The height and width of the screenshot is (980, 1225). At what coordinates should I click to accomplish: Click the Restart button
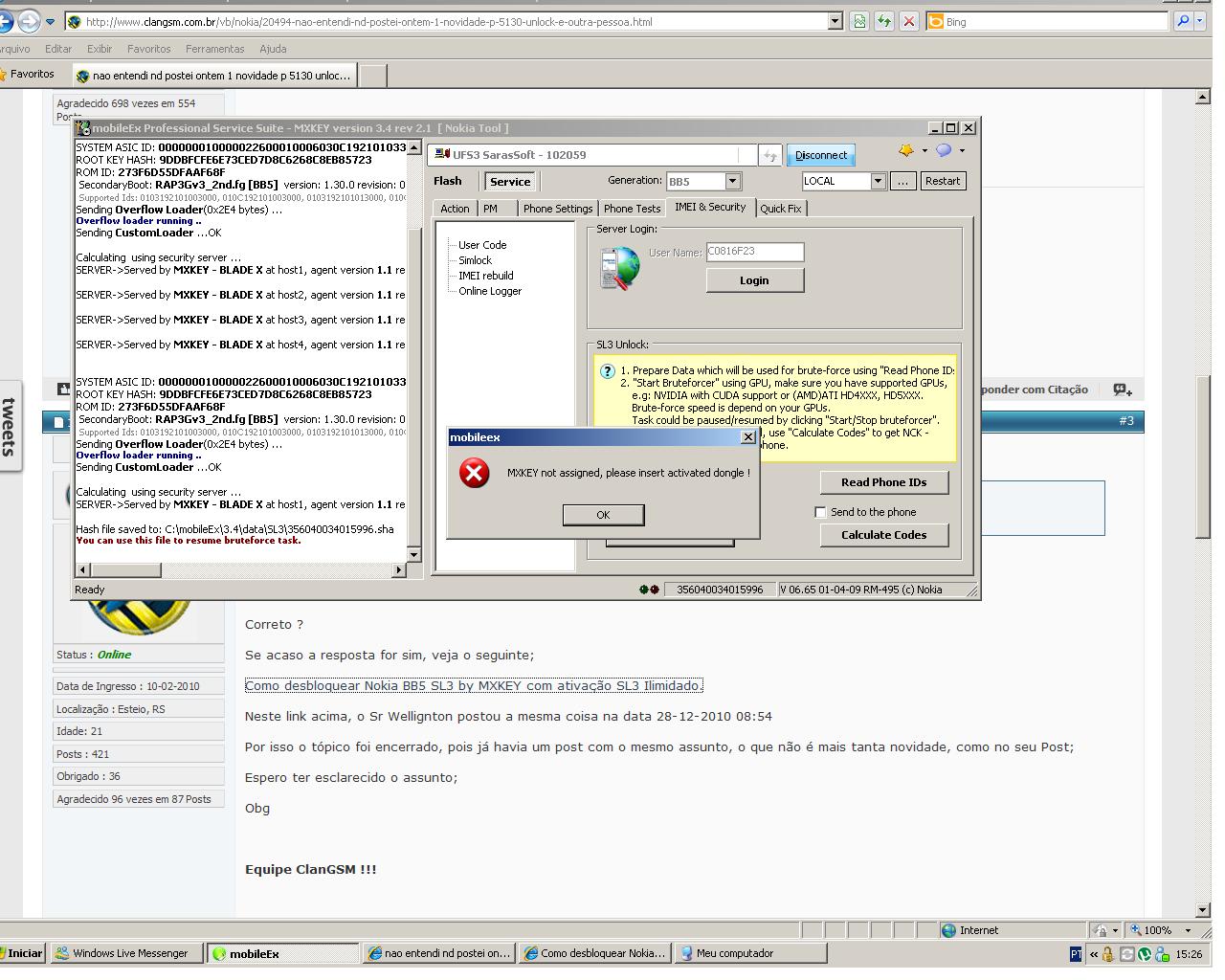(943, 181)
